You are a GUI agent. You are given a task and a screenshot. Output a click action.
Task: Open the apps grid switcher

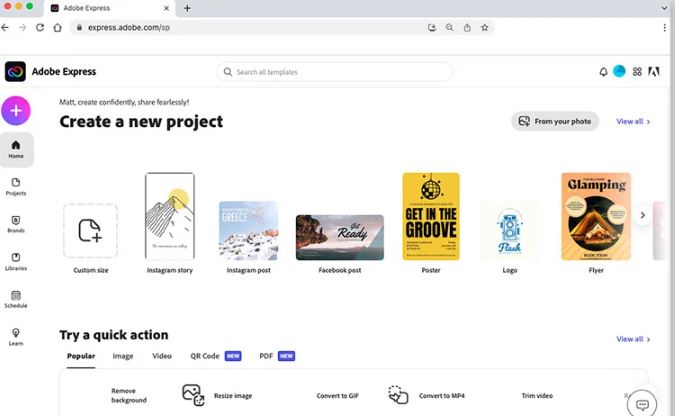637,72
